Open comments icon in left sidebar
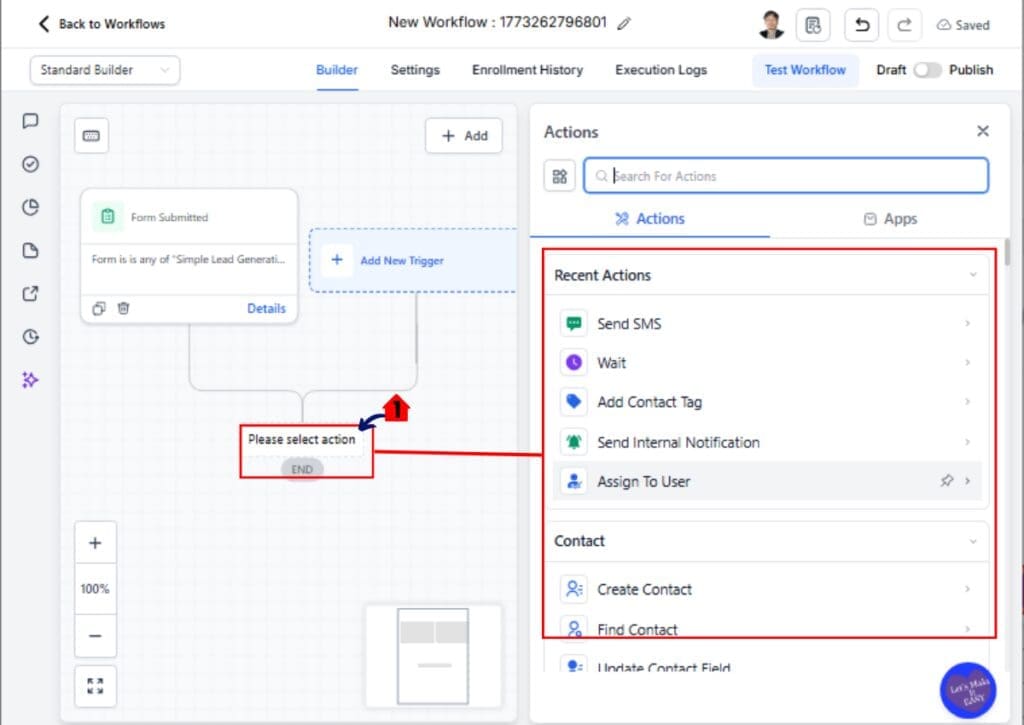Screen dimensions: 1024x725 [30, 121]
